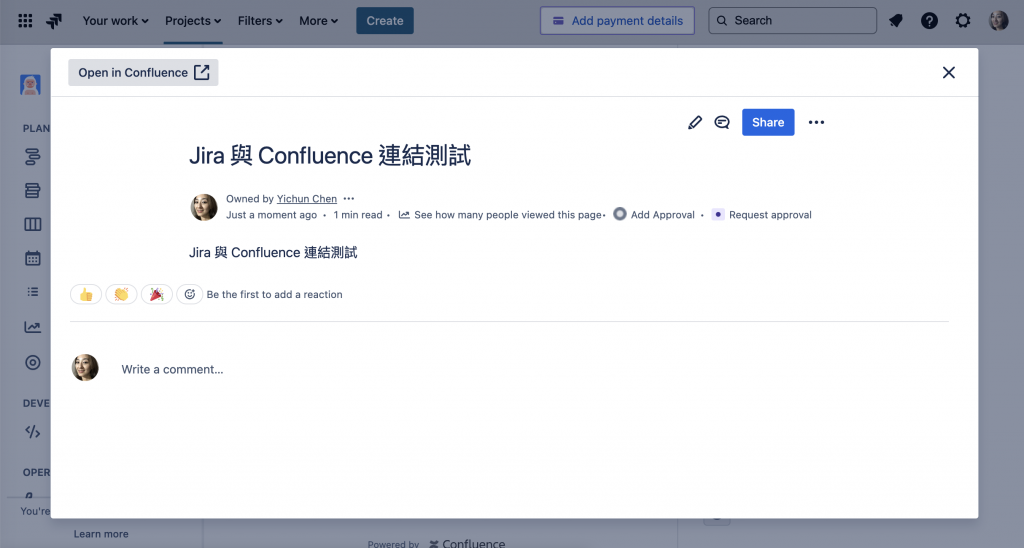Expand the Your work menu
1024x548 pixels.
click(x=116, y=21)
